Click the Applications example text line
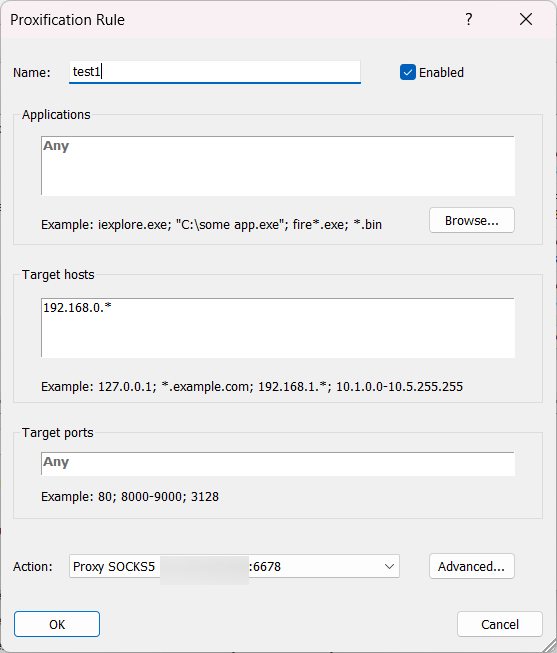Viewport: 557px width, 653px height. pyautogui.click(x=211, y=225)
